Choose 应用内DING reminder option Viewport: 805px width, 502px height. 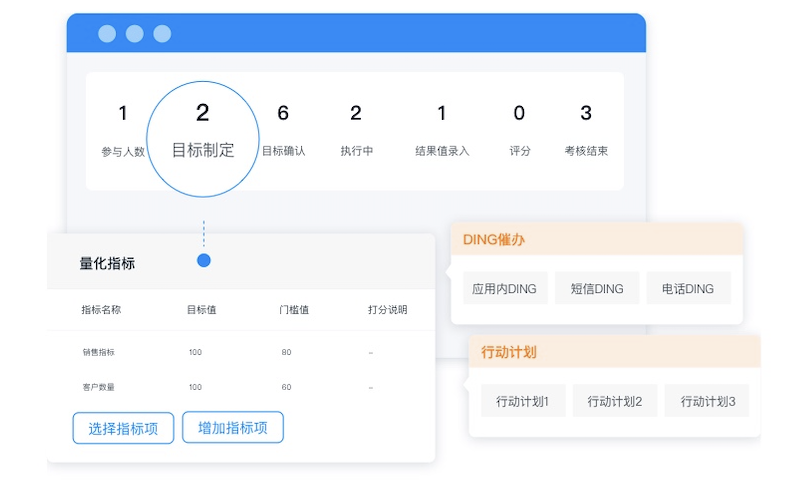[505, 288]
